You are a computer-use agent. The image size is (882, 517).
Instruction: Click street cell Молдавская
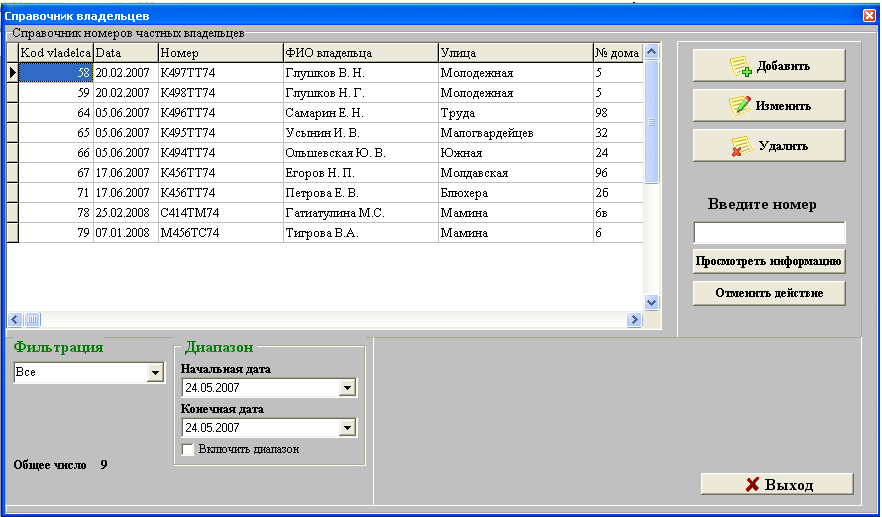coord(516,173)
